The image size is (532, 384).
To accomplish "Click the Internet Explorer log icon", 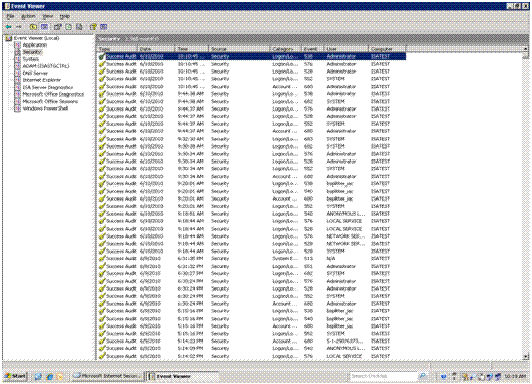I will pyautogui.click(x=17, y=80).
